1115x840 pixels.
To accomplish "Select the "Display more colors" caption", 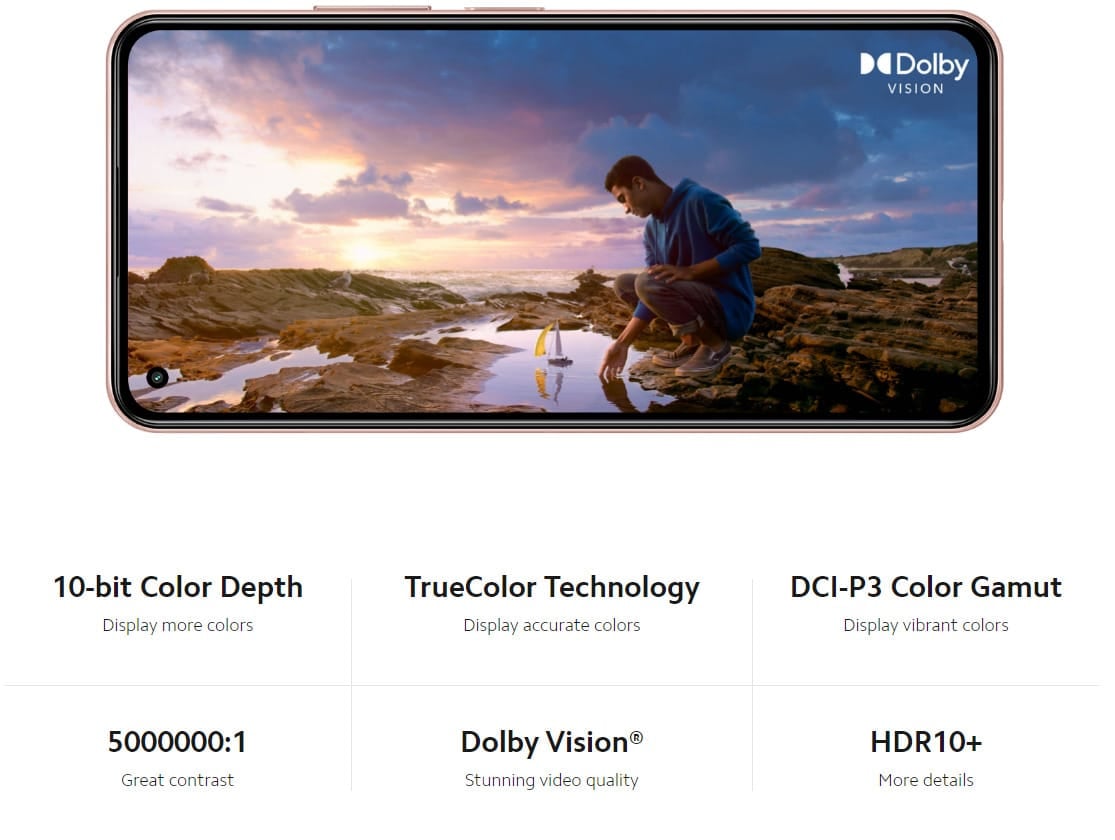I will coord(178,626).
